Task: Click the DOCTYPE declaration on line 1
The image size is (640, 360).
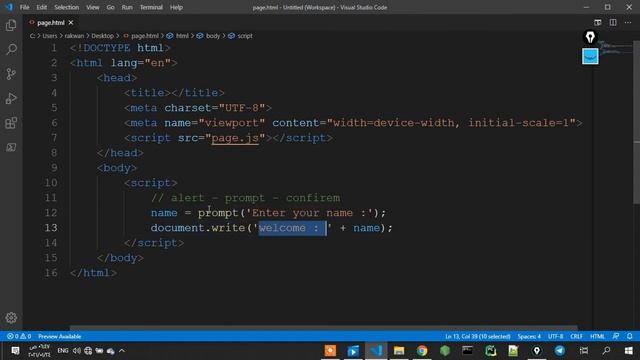Action: [120, 48]
